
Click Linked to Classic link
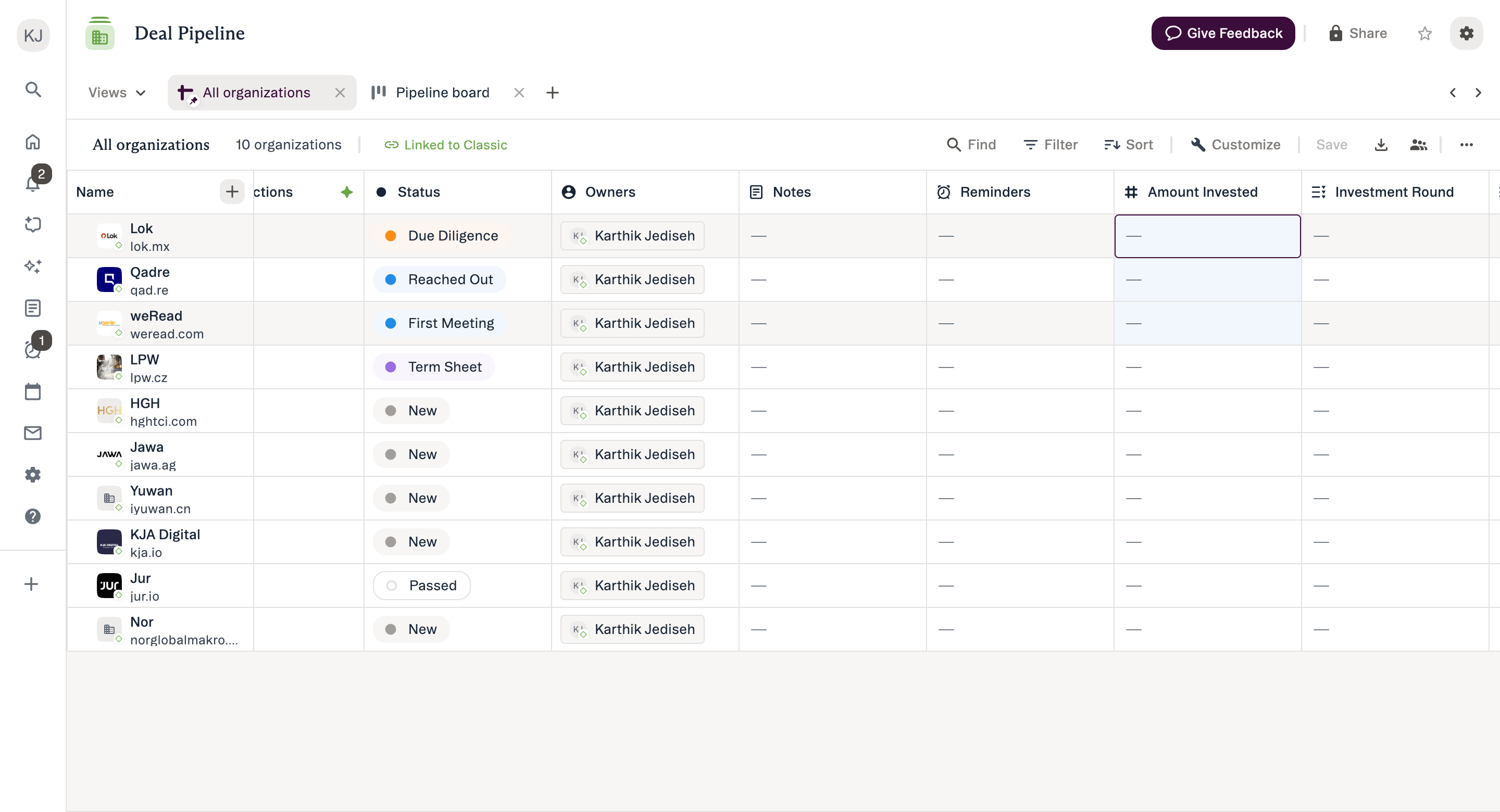coord(445,145)
